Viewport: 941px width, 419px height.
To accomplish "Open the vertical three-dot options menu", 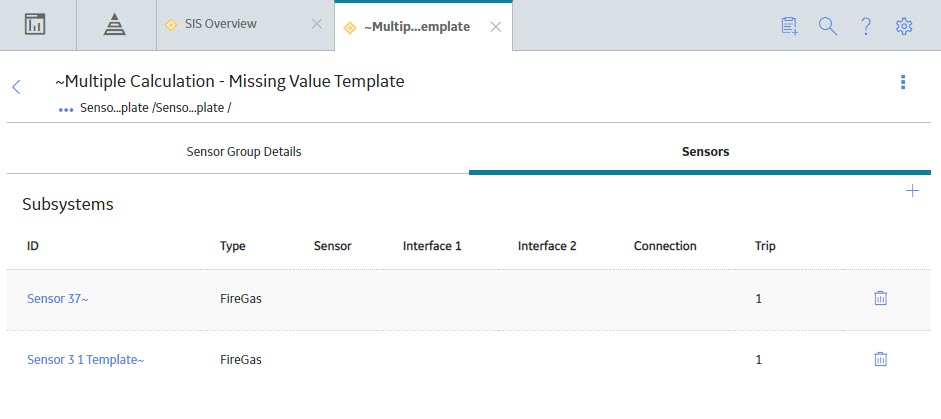I will coord(903,82).
